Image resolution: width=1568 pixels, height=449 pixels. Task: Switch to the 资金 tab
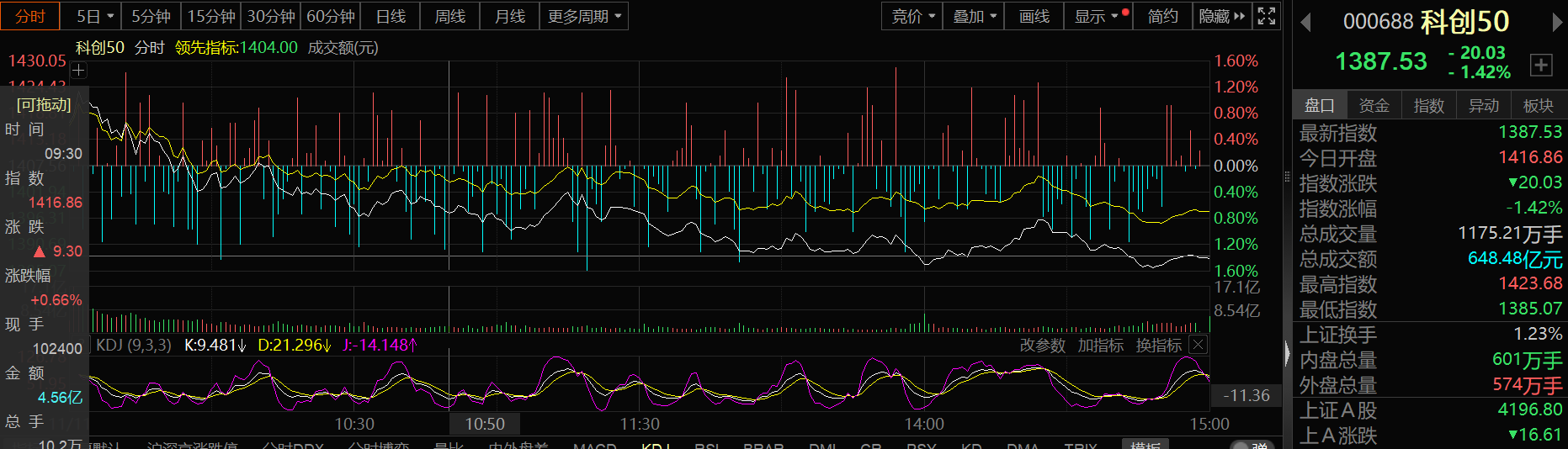point(1374,105)
